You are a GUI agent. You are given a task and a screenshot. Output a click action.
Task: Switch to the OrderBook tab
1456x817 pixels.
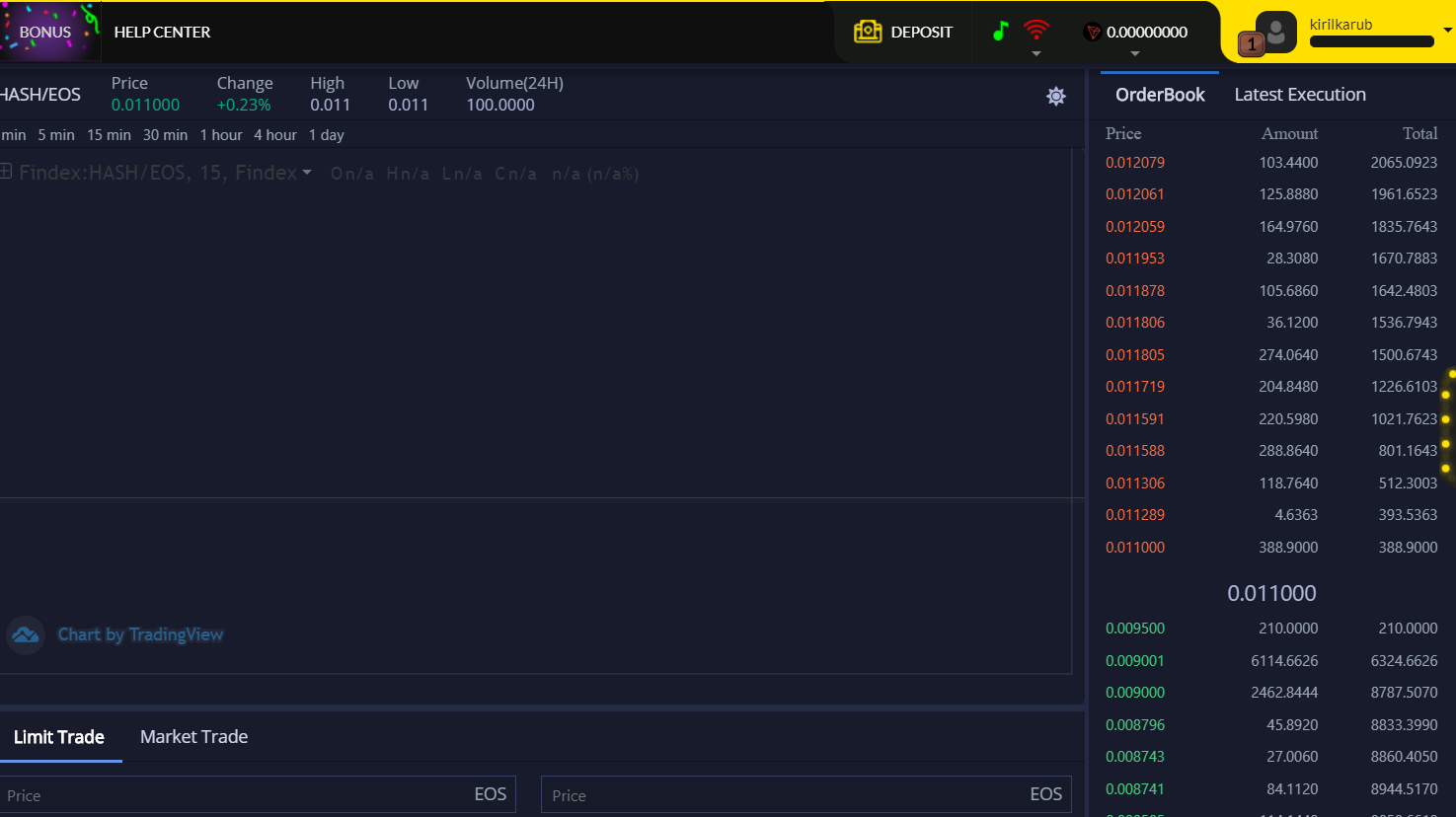(1160, 95)
